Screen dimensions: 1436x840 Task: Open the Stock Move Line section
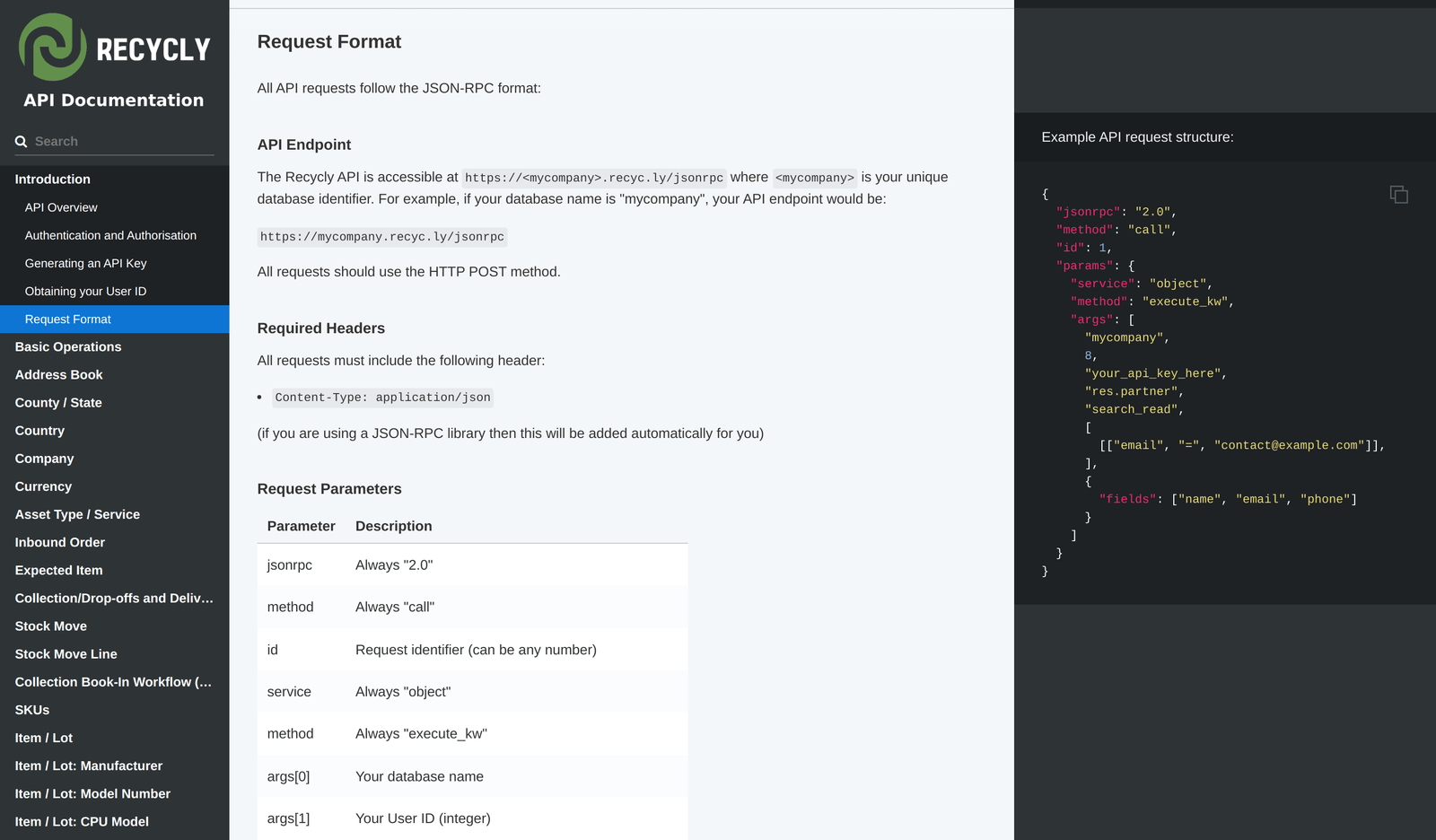tap(114, 654)
